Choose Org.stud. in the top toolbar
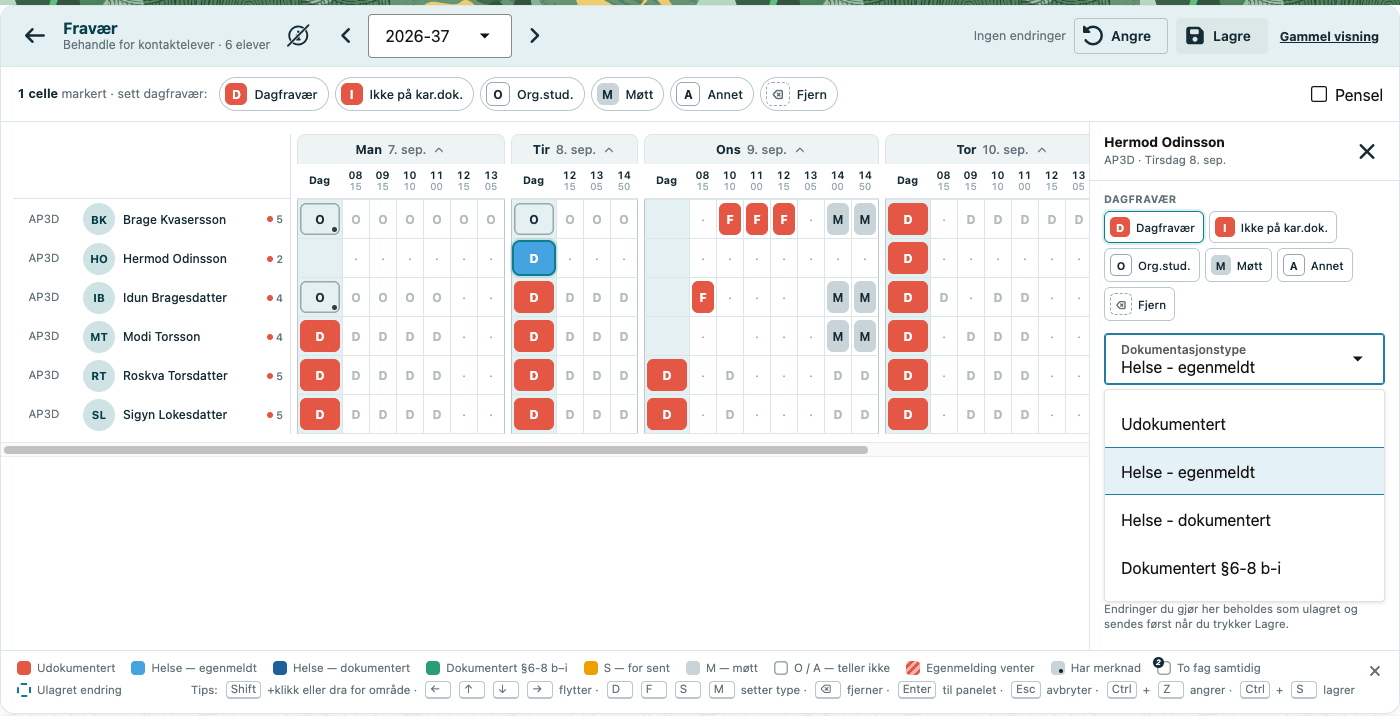 coord(533,94)
